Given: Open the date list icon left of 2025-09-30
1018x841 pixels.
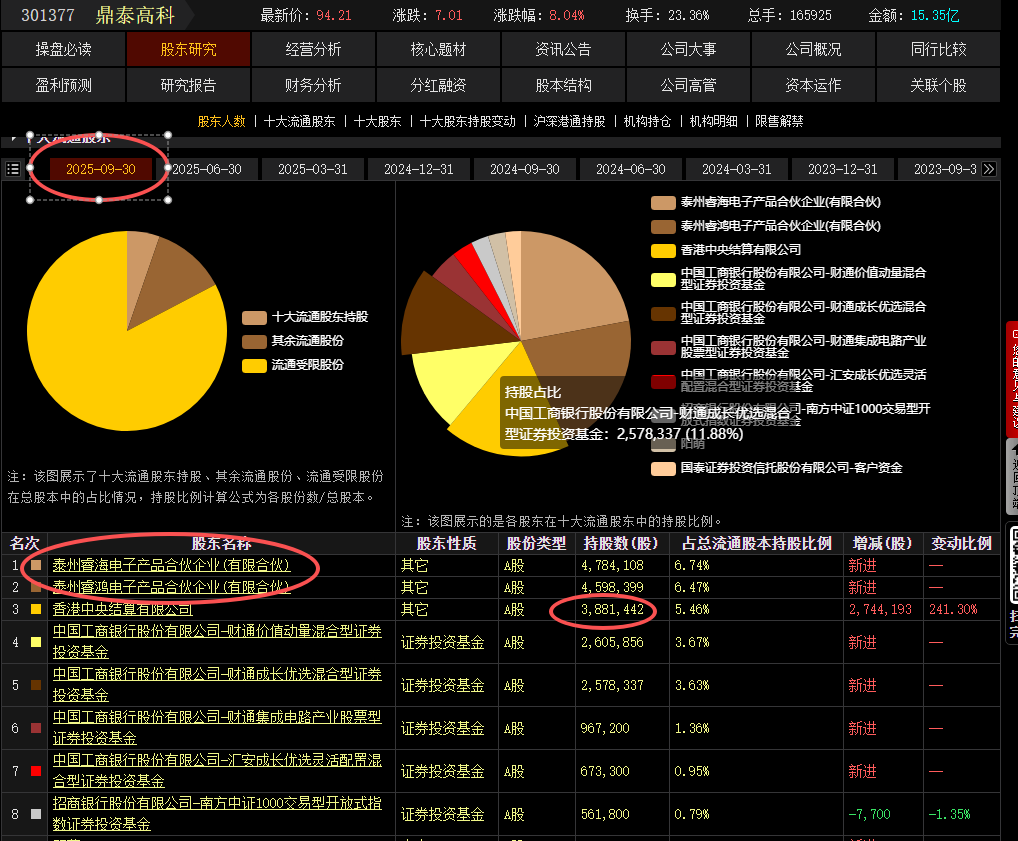Looking at the screenshot, I should (12, 169).
